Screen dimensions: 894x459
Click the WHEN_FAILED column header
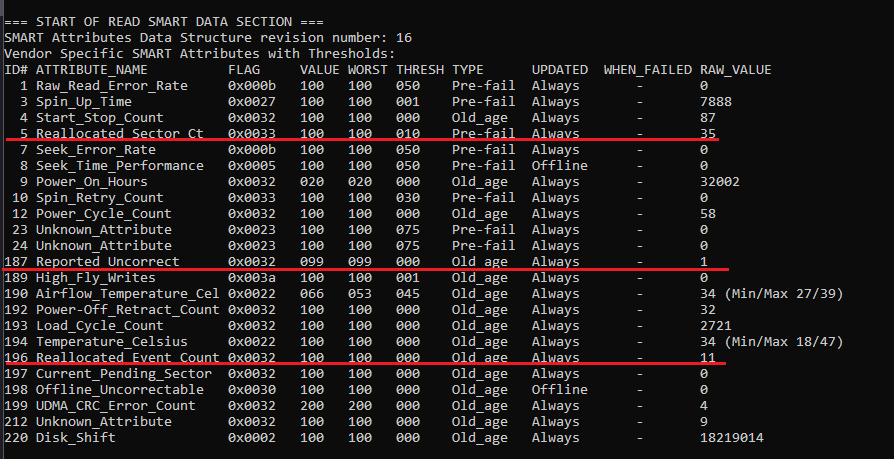coord(648,70)
